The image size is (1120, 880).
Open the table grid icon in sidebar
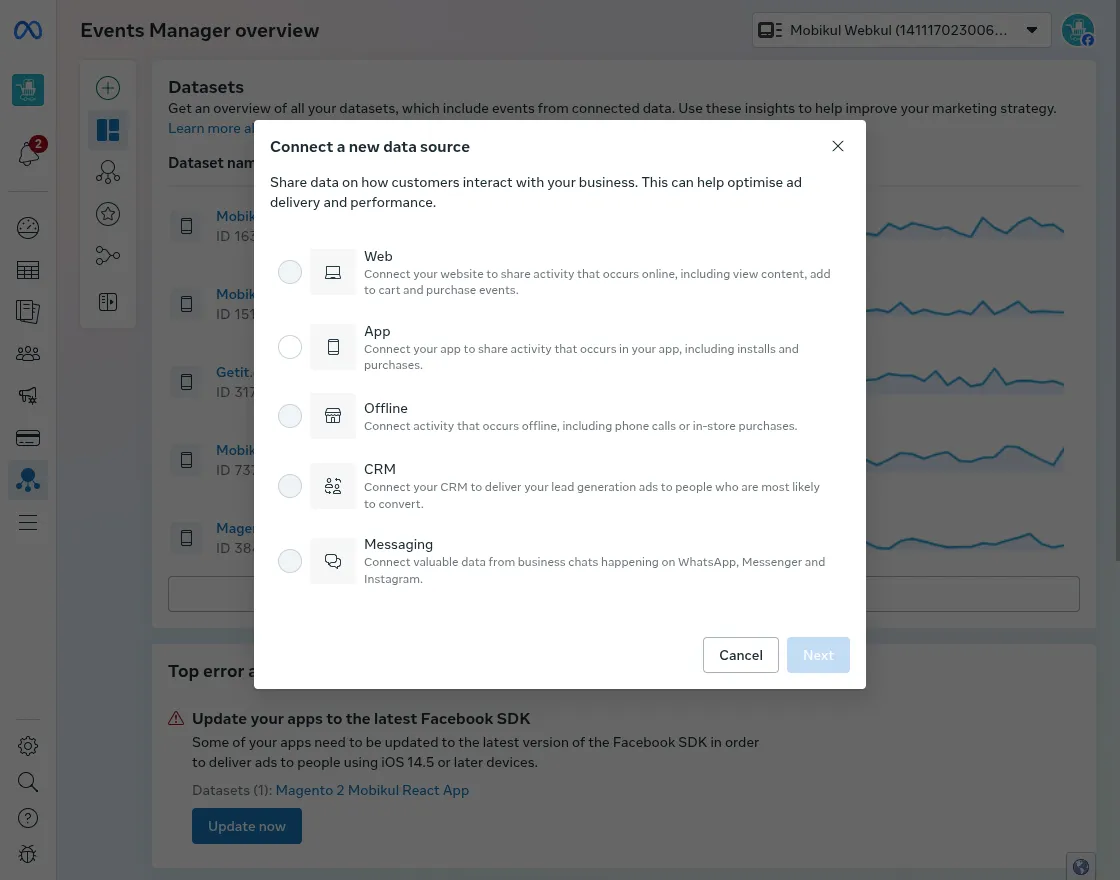click(28, 270)
